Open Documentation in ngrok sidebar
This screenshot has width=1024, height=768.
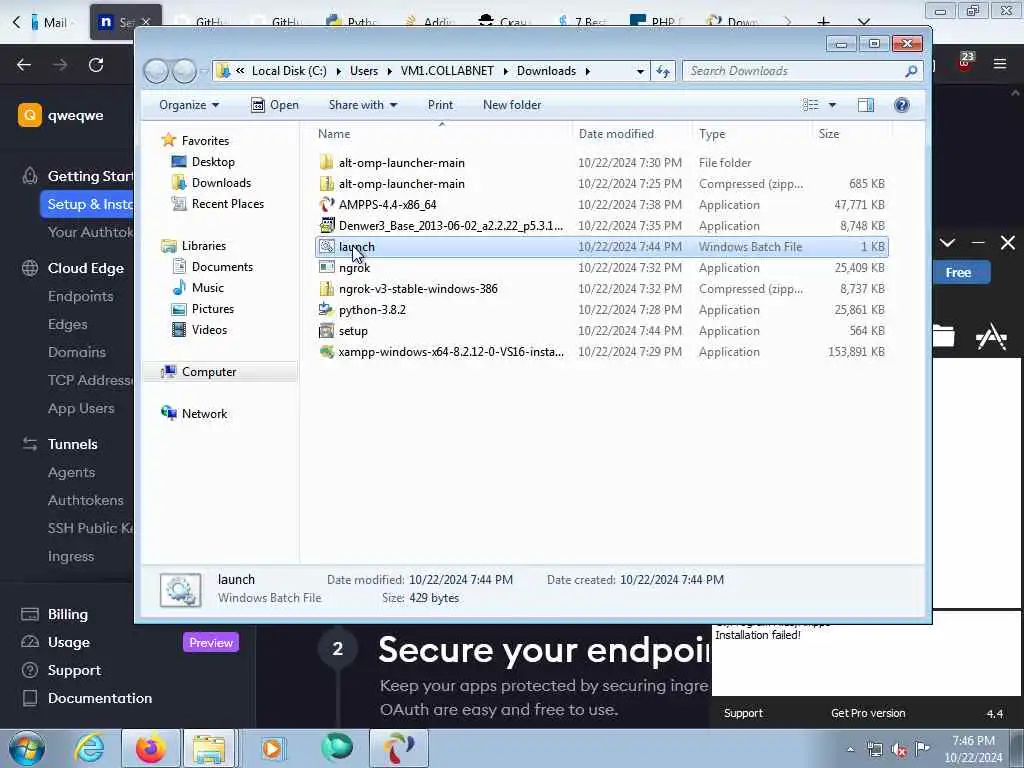(100, 698)
